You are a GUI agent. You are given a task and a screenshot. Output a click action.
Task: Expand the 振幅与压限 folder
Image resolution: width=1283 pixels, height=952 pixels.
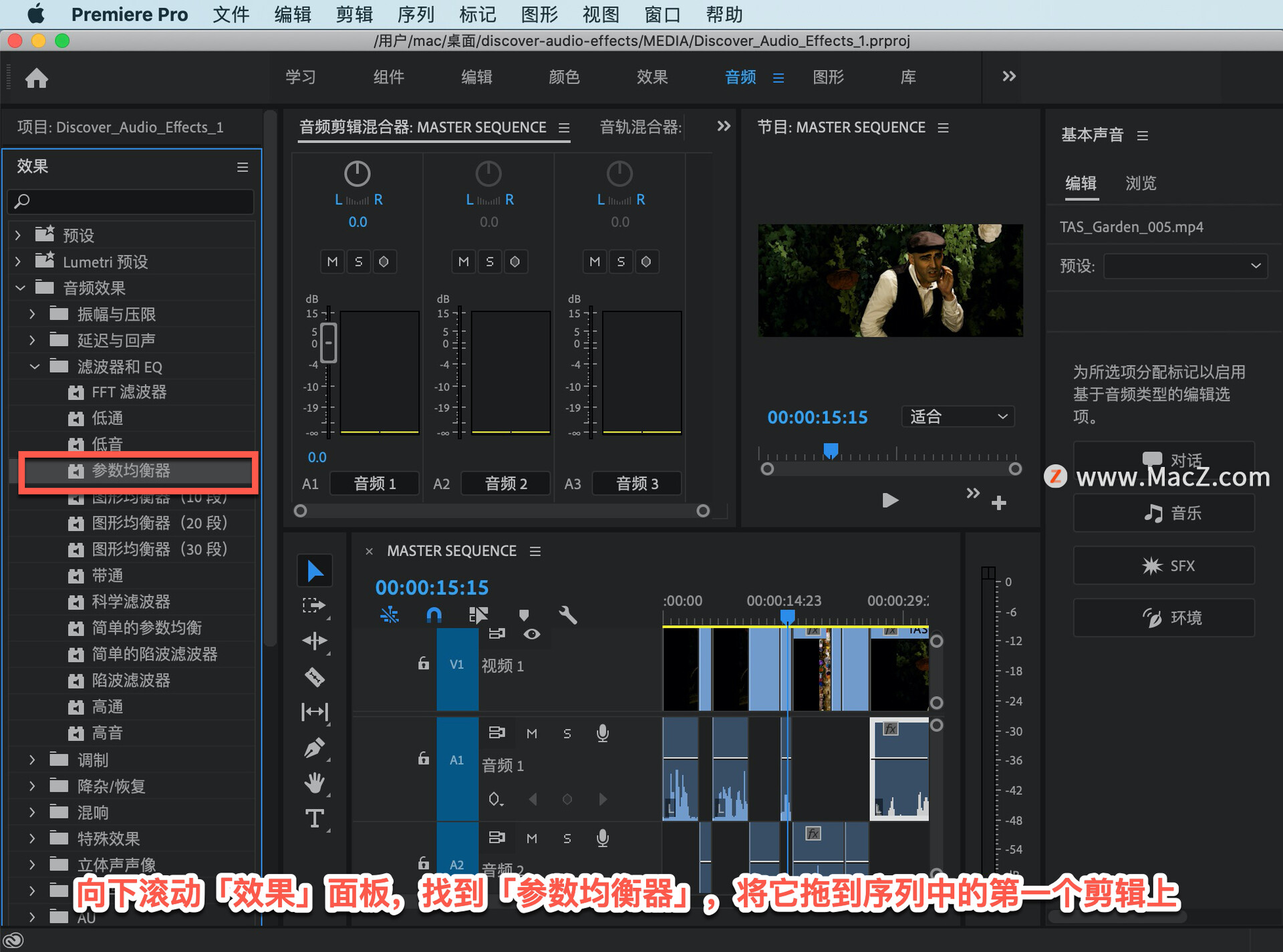[x=32, y=314]
